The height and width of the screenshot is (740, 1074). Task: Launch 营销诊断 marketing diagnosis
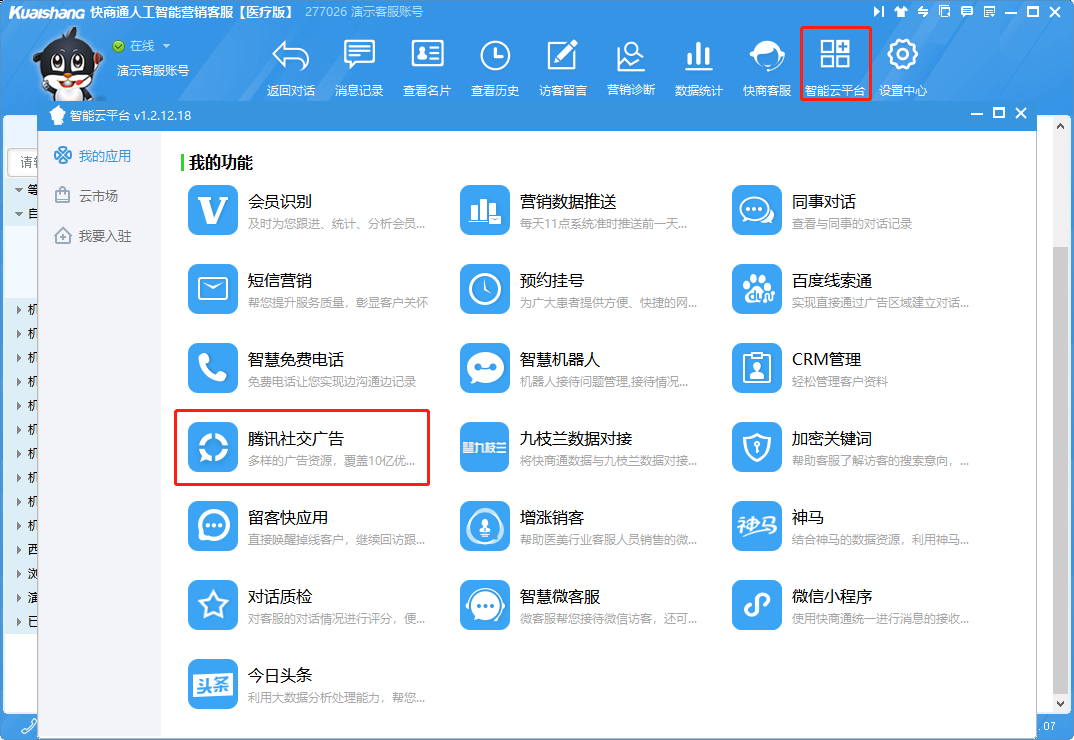coord(630,60)
